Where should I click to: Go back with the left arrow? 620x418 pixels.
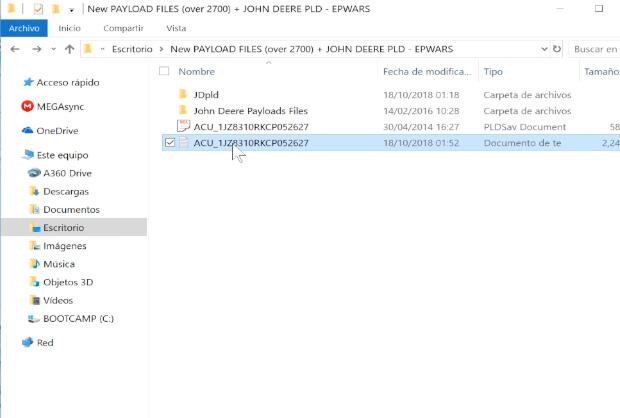coord(15,49)
